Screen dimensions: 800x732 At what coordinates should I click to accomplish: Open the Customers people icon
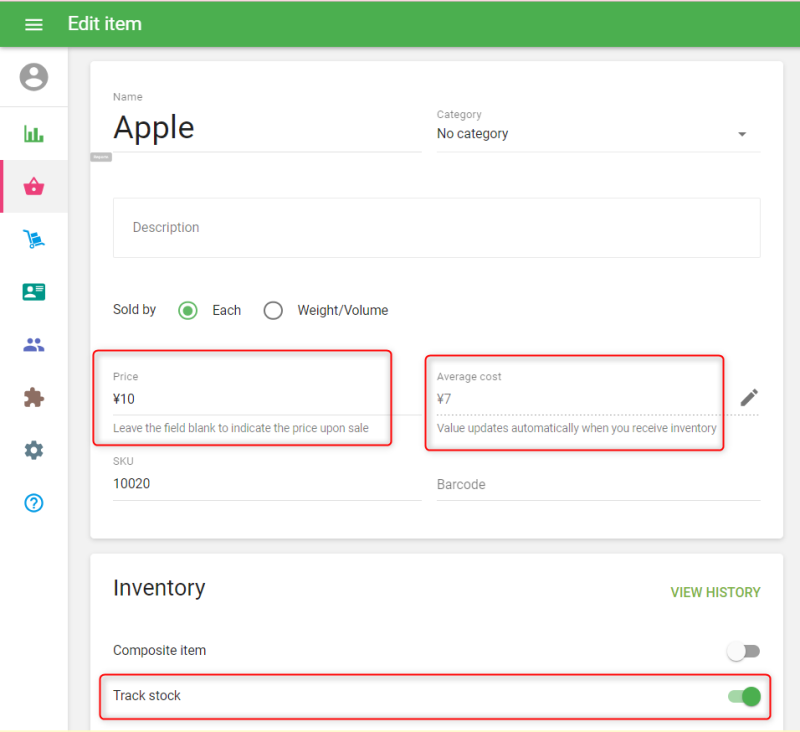tap(34, 345)
